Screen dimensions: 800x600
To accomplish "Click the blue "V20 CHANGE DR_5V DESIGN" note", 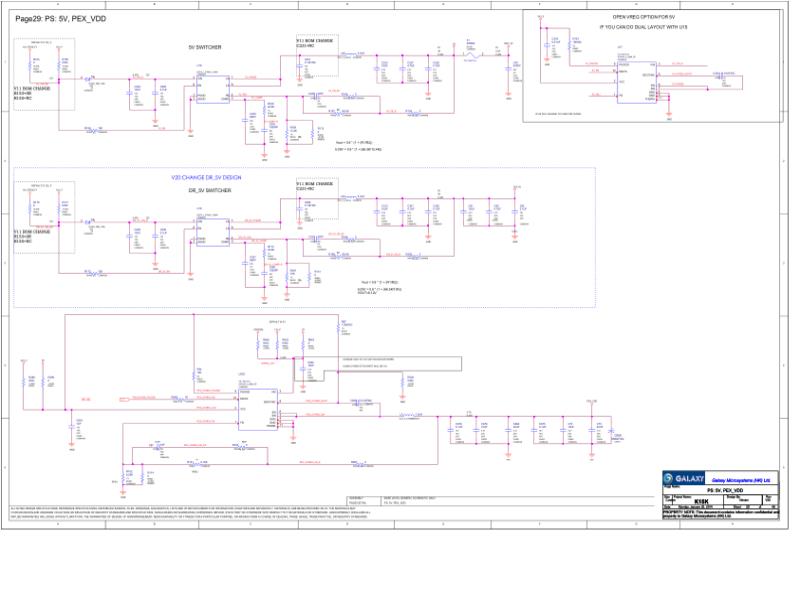I will click(206, 178).
